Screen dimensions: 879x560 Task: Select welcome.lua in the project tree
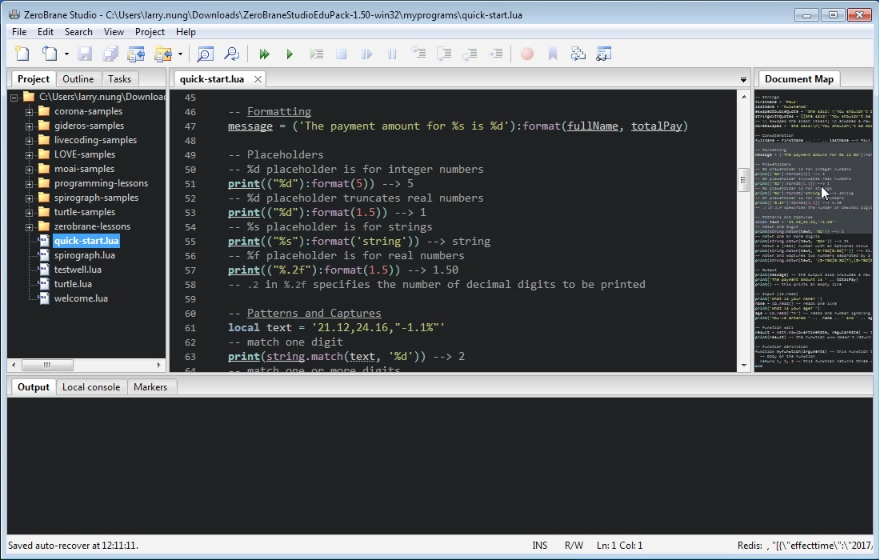pyautogui.click(x=81, y=298)
